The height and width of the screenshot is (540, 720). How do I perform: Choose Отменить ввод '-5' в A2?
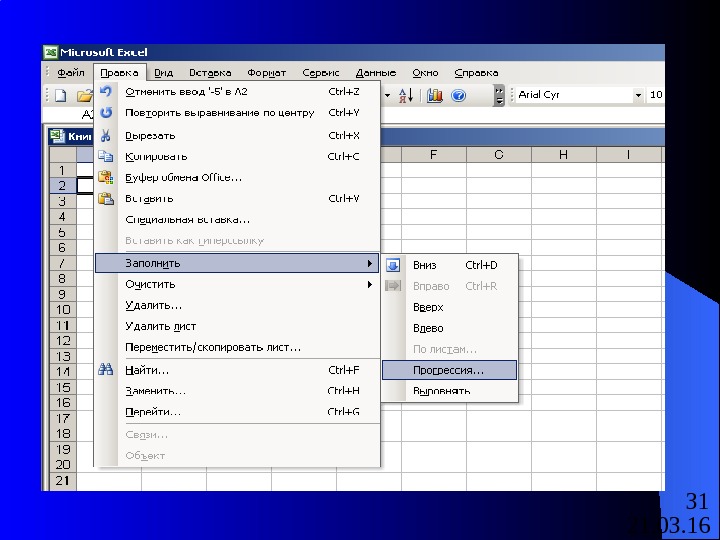tap(237, 91)
